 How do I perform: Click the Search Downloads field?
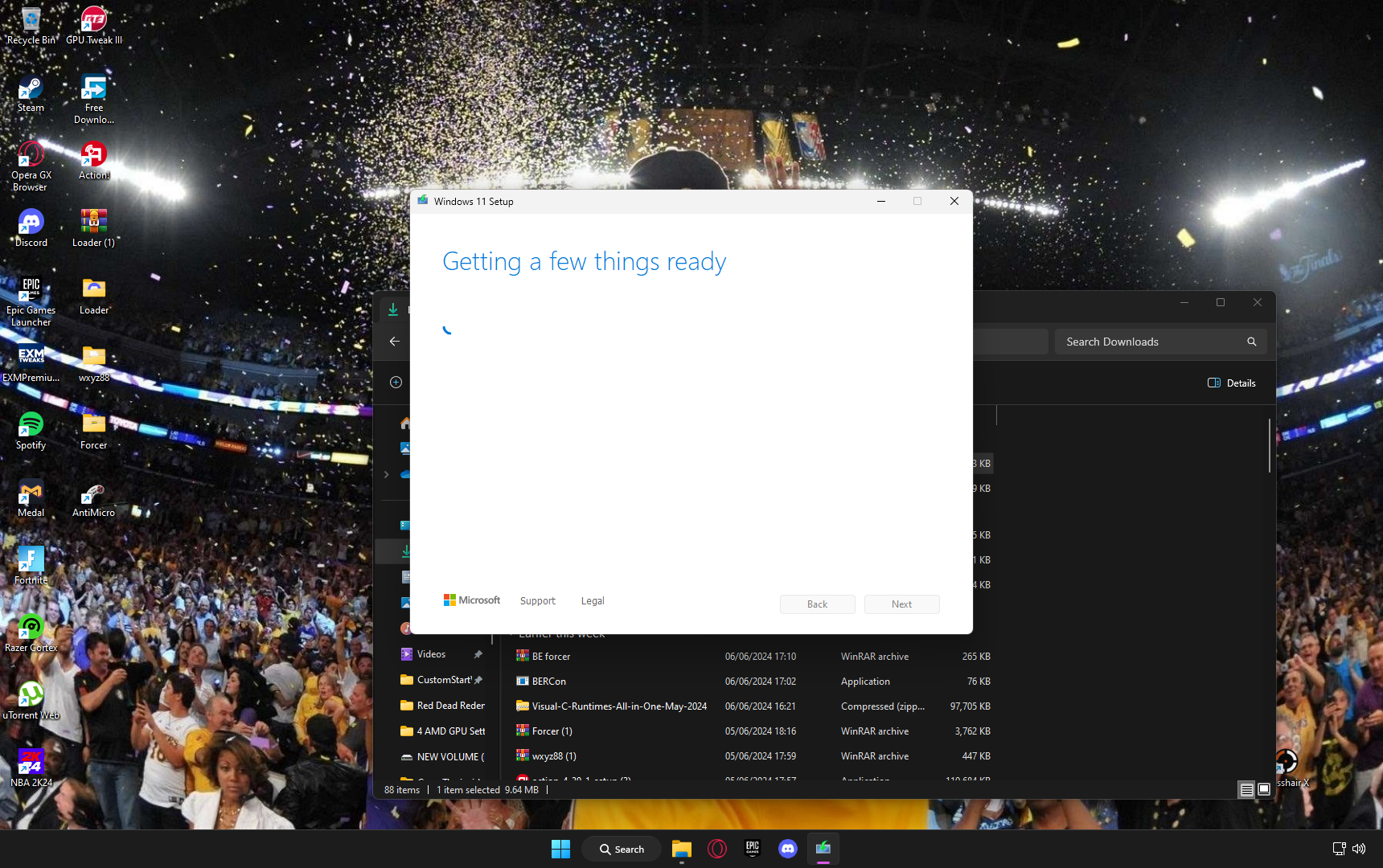click(1160, 342)
